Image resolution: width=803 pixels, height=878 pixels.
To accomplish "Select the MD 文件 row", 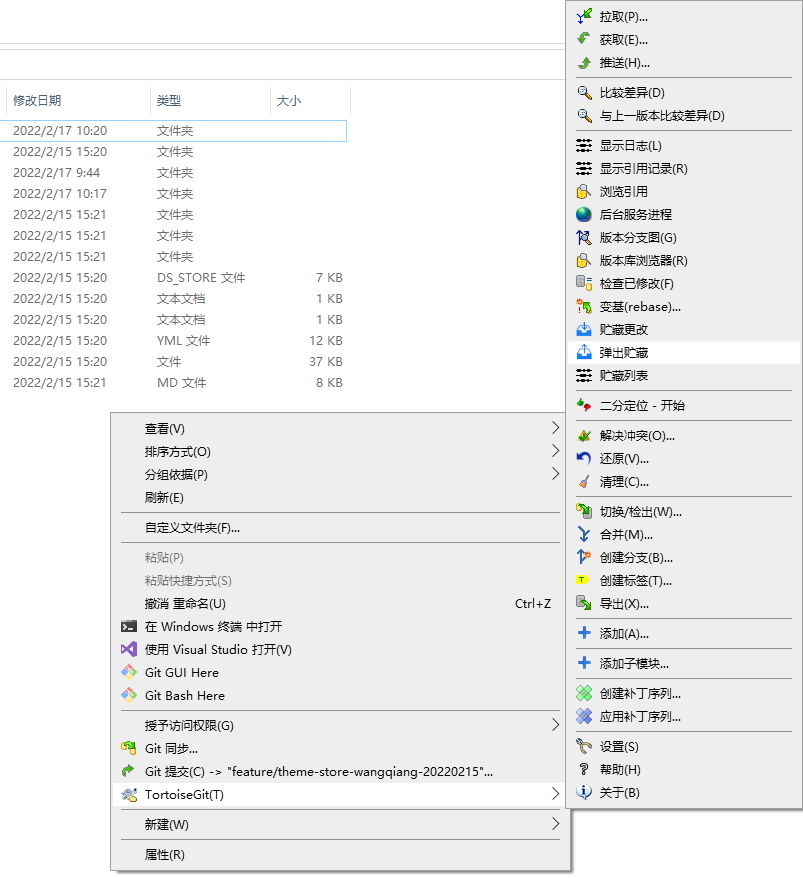I will pyautogui.click(x=173, y=382).
